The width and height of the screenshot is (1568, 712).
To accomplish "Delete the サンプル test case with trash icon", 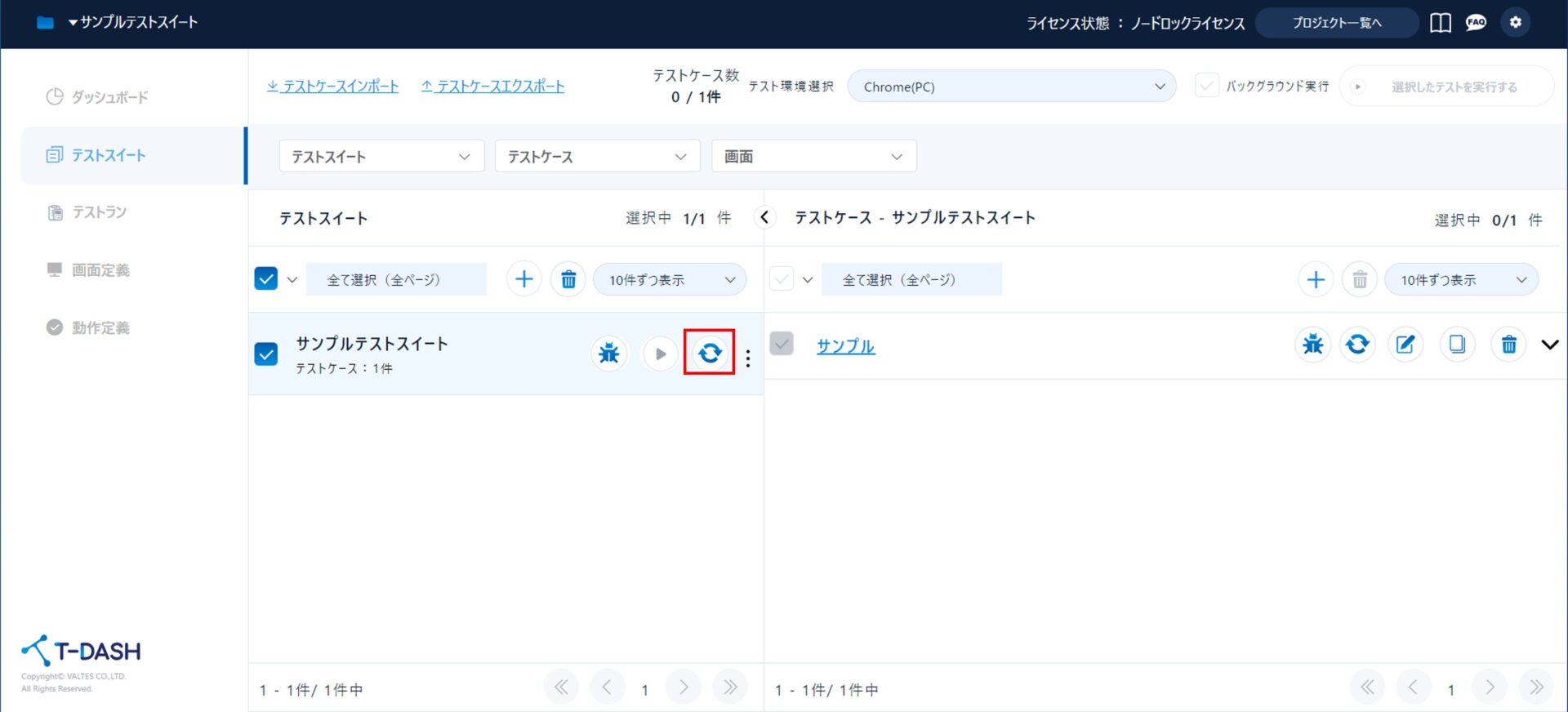I will [x=1508, y=345].
